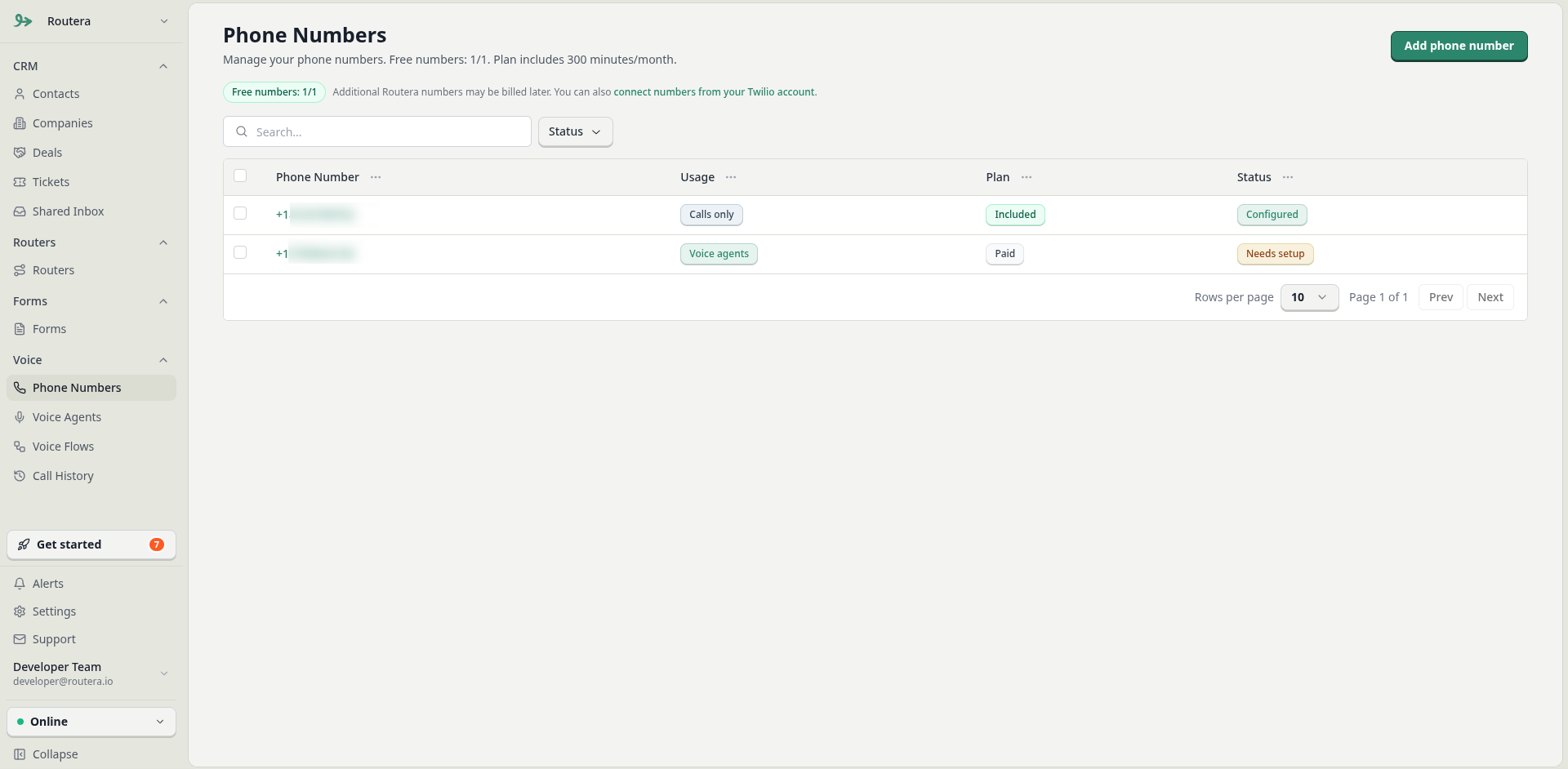Viewport: 1568px width, 769px height.
Task: Click the Routera logo icon
Action: click(23, 21)
